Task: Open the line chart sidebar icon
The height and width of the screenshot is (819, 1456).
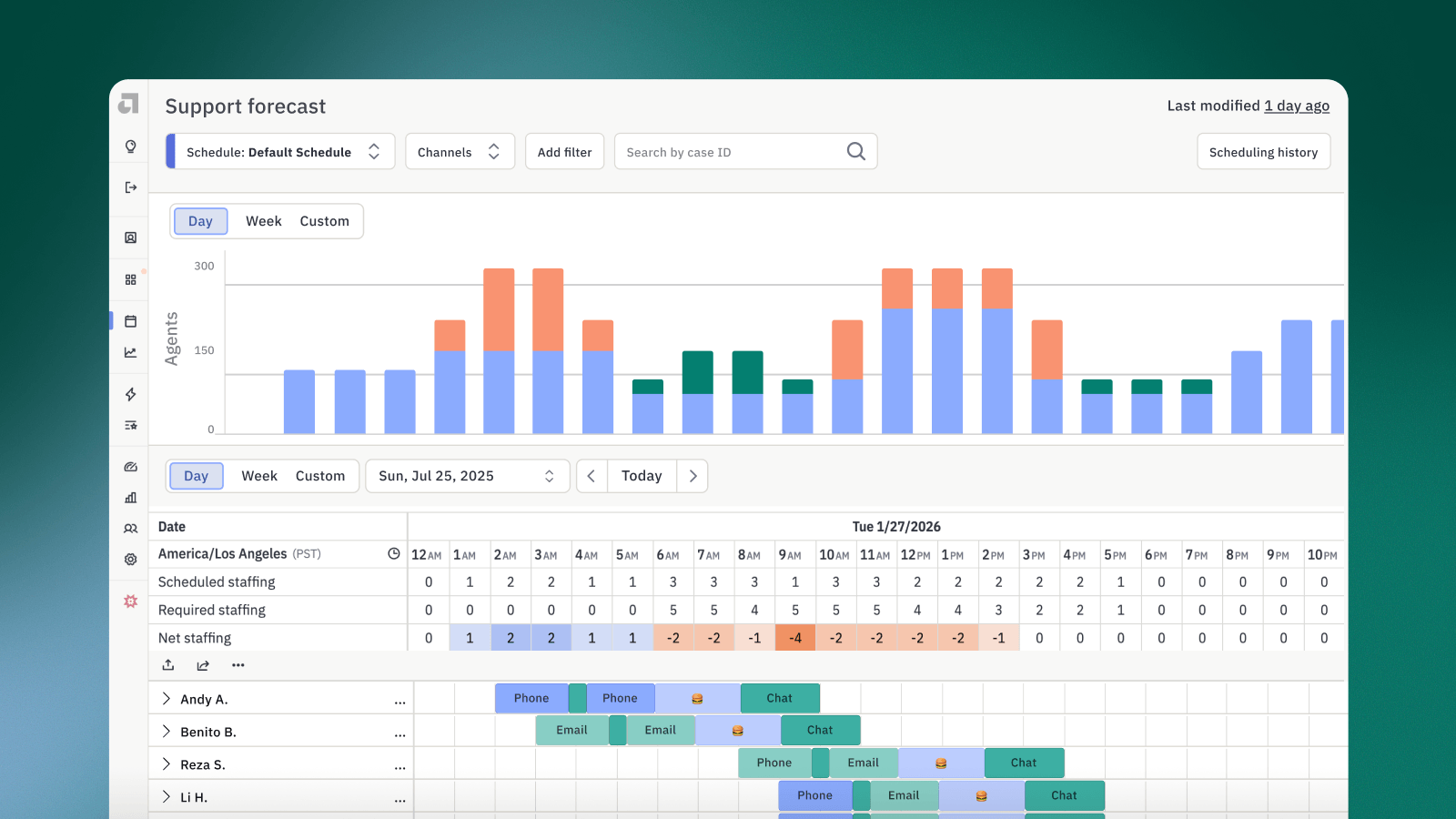Action: 131,352
